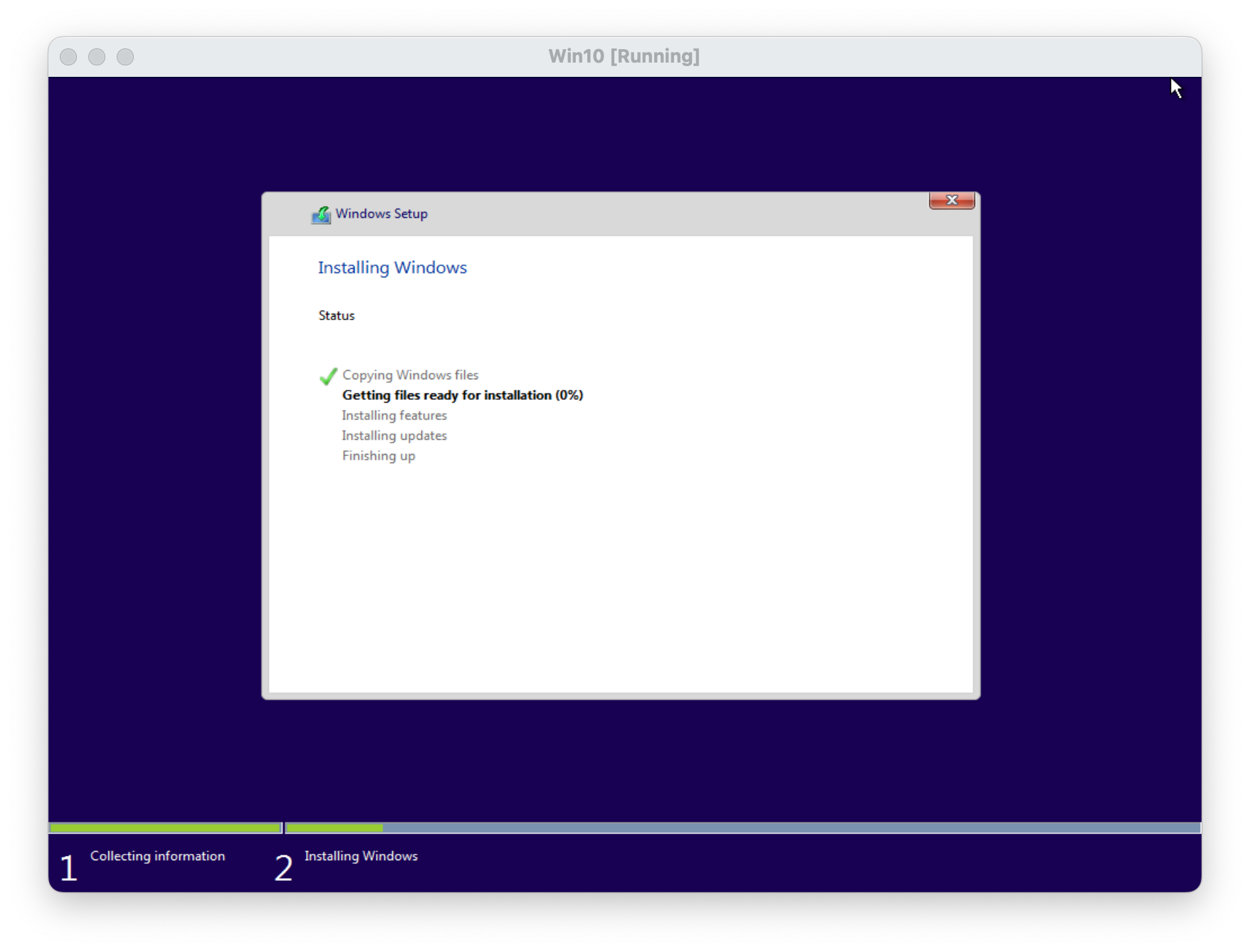This screenshot has height=952, width=1250.
Task: Click the green-filled part of the second progress bar
Action: coord(334,828)
